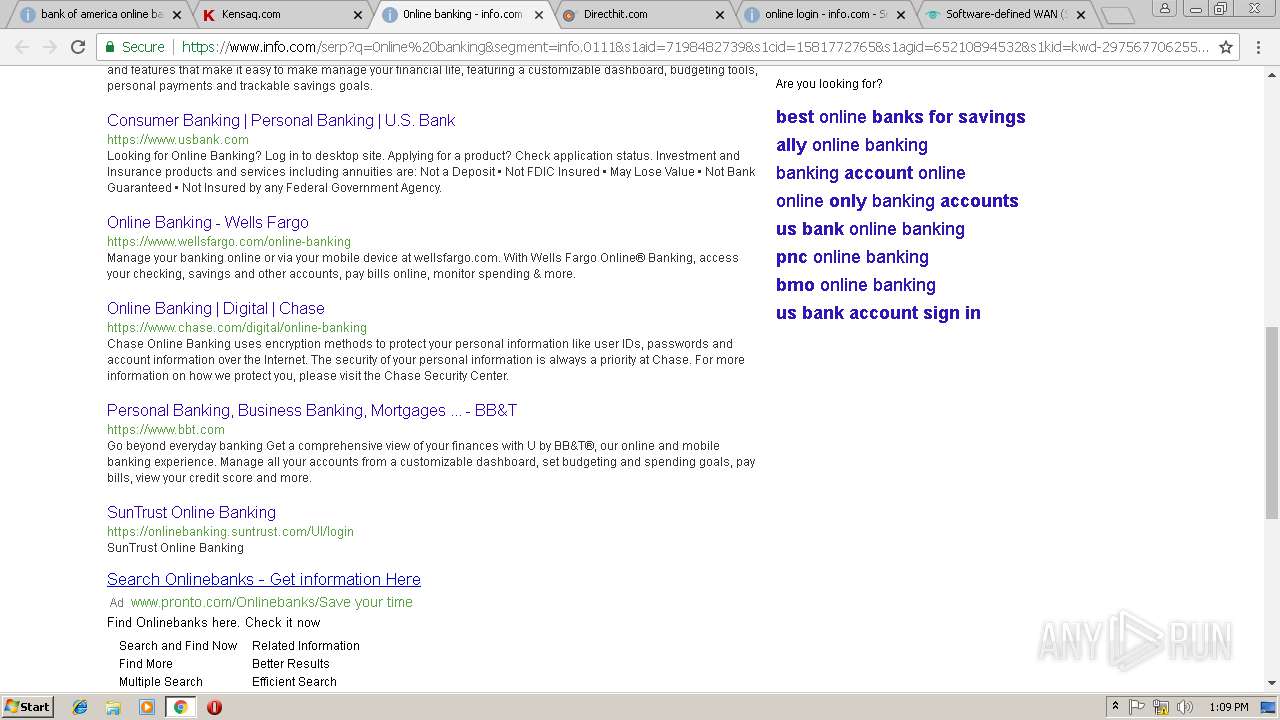Launch Windows Media Player from the taskbar
The height and width of the screenshot is (720, 1280).
click(x=147, y=707)
